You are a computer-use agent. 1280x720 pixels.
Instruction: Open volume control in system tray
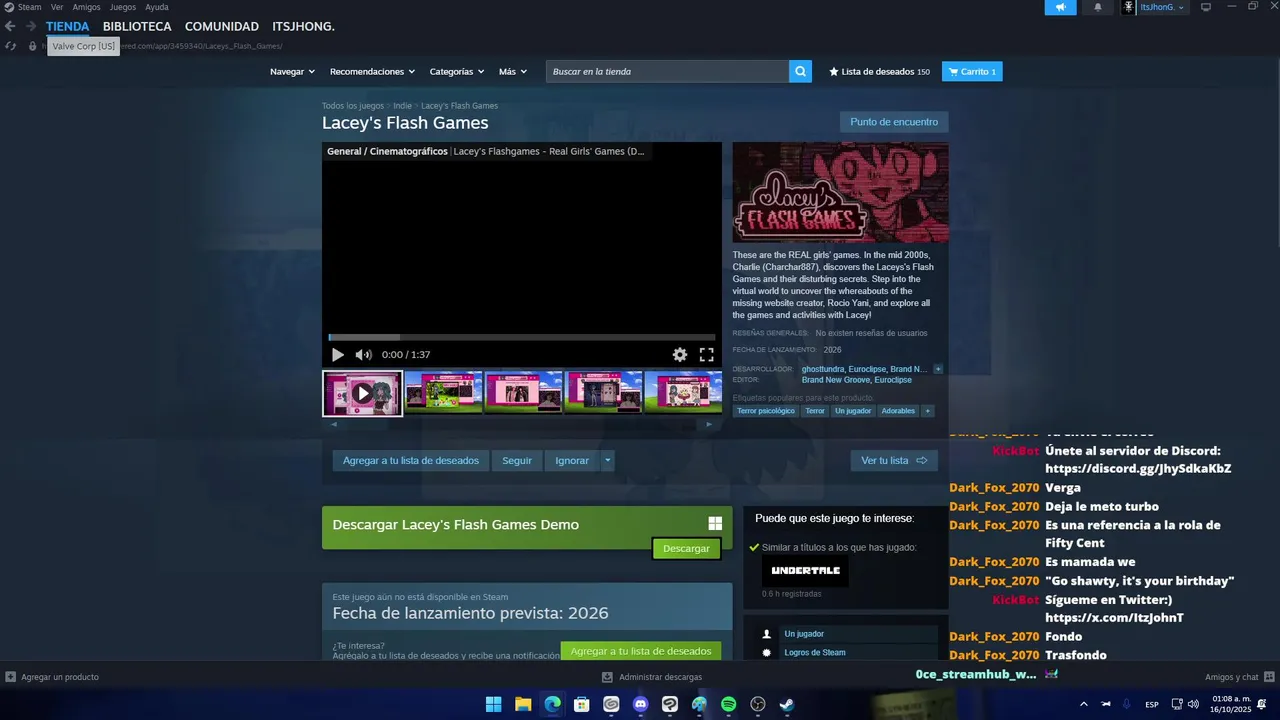point(1193,704)
